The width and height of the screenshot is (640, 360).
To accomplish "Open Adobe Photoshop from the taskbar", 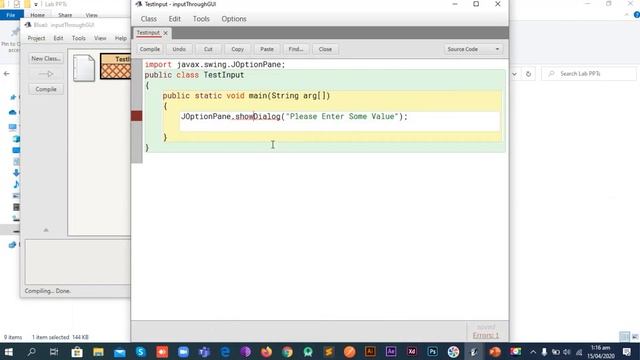I will (x=432, y=351).
